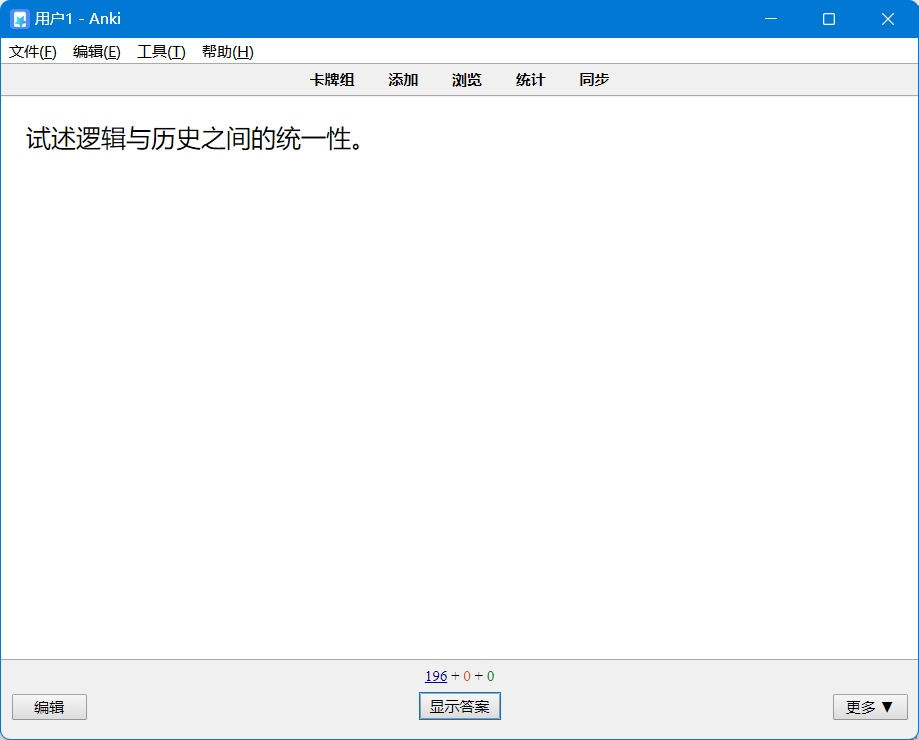Screen dimensions: 919x740
Task: Maximize the Anki window
Action: pyautogui.click(x=829, y=19)
